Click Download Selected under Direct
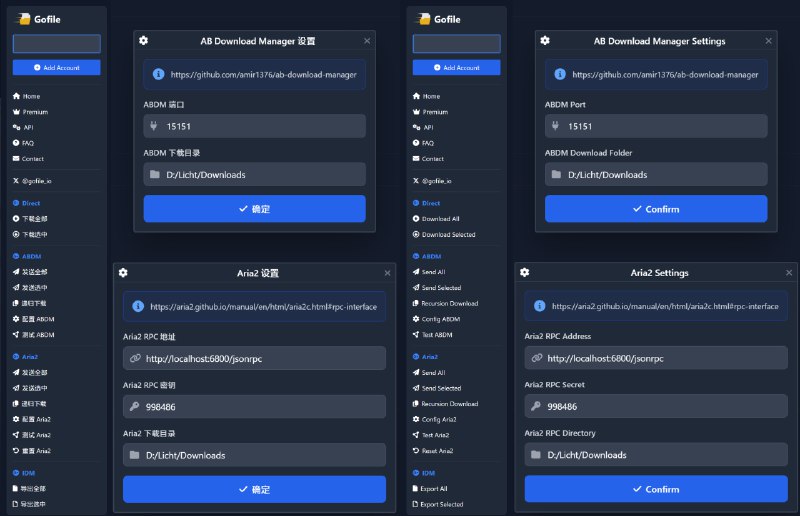Viewport: 800px width, 516px height. 444,234
